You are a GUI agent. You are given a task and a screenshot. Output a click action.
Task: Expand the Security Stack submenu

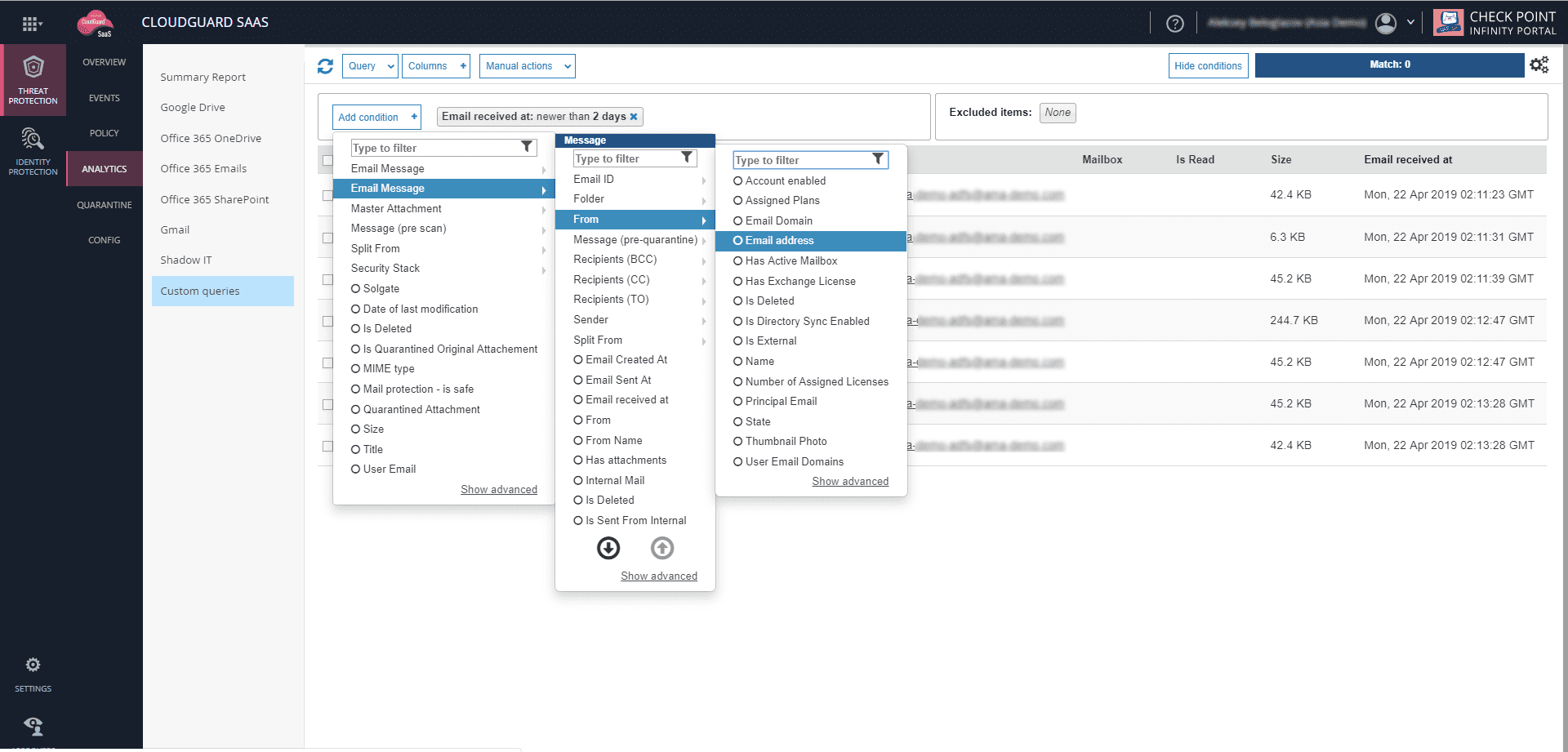pyautogui.click(x=443, y=269)
